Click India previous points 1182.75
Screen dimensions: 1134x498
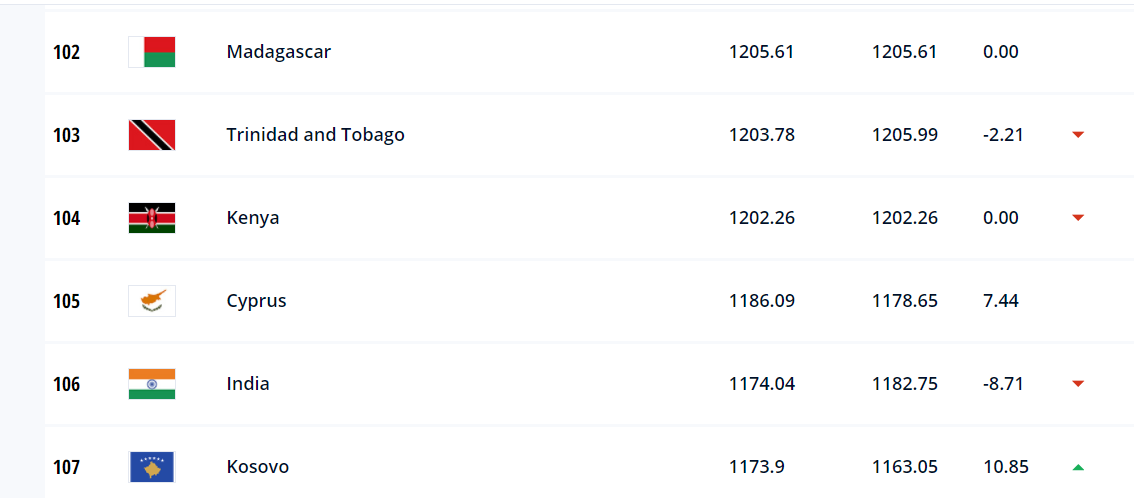coord(905,384)
